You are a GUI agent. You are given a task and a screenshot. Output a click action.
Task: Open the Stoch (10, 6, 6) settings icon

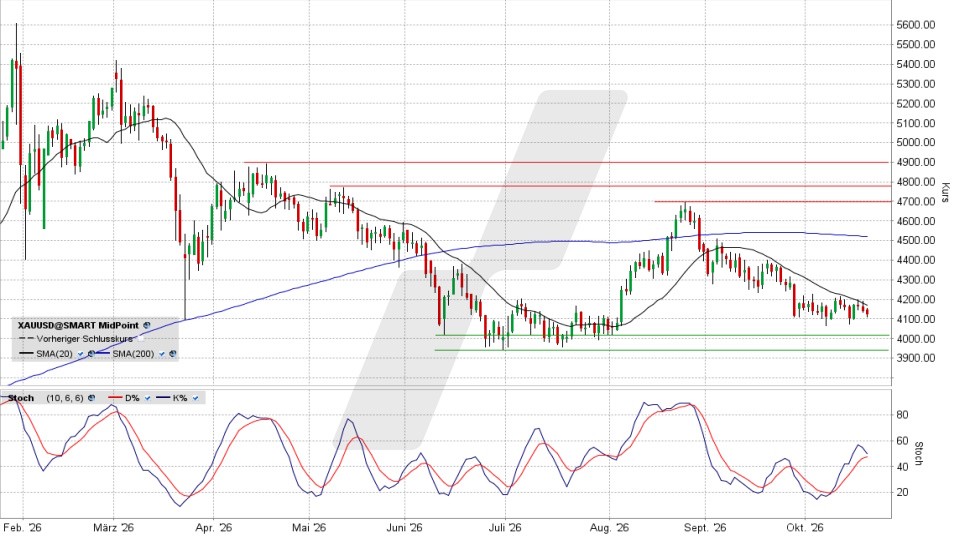[x=91, y=398]
